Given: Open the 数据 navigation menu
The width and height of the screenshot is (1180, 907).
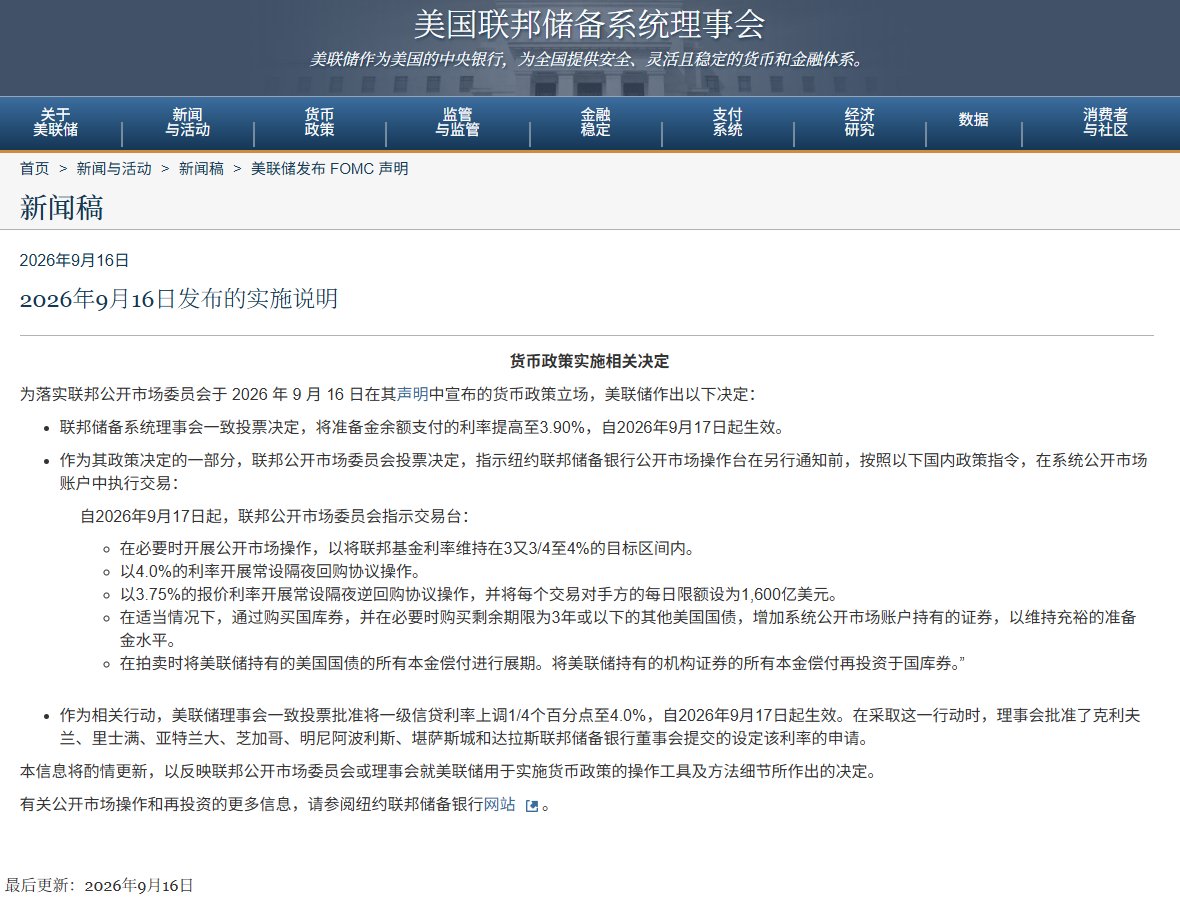Looking at the screenshot, I should [973, 120].
